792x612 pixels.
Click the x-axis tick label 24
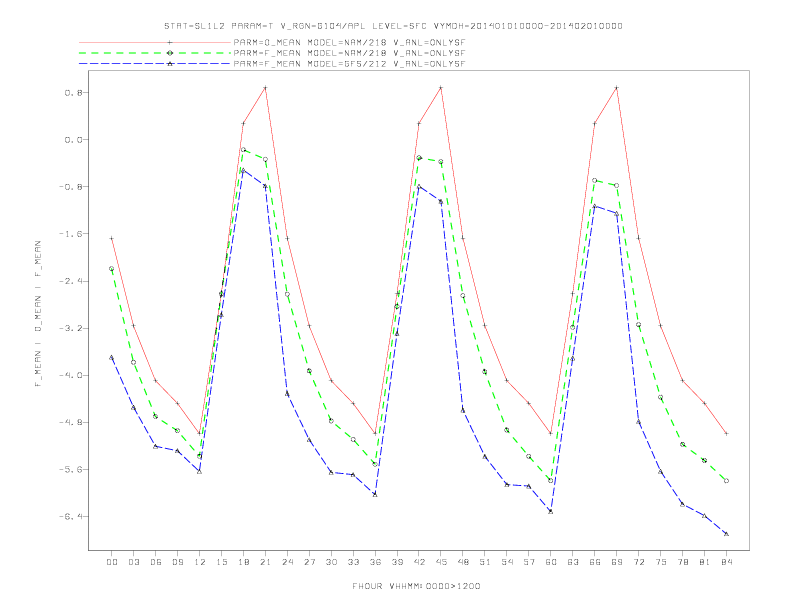(x=287, y=562)
